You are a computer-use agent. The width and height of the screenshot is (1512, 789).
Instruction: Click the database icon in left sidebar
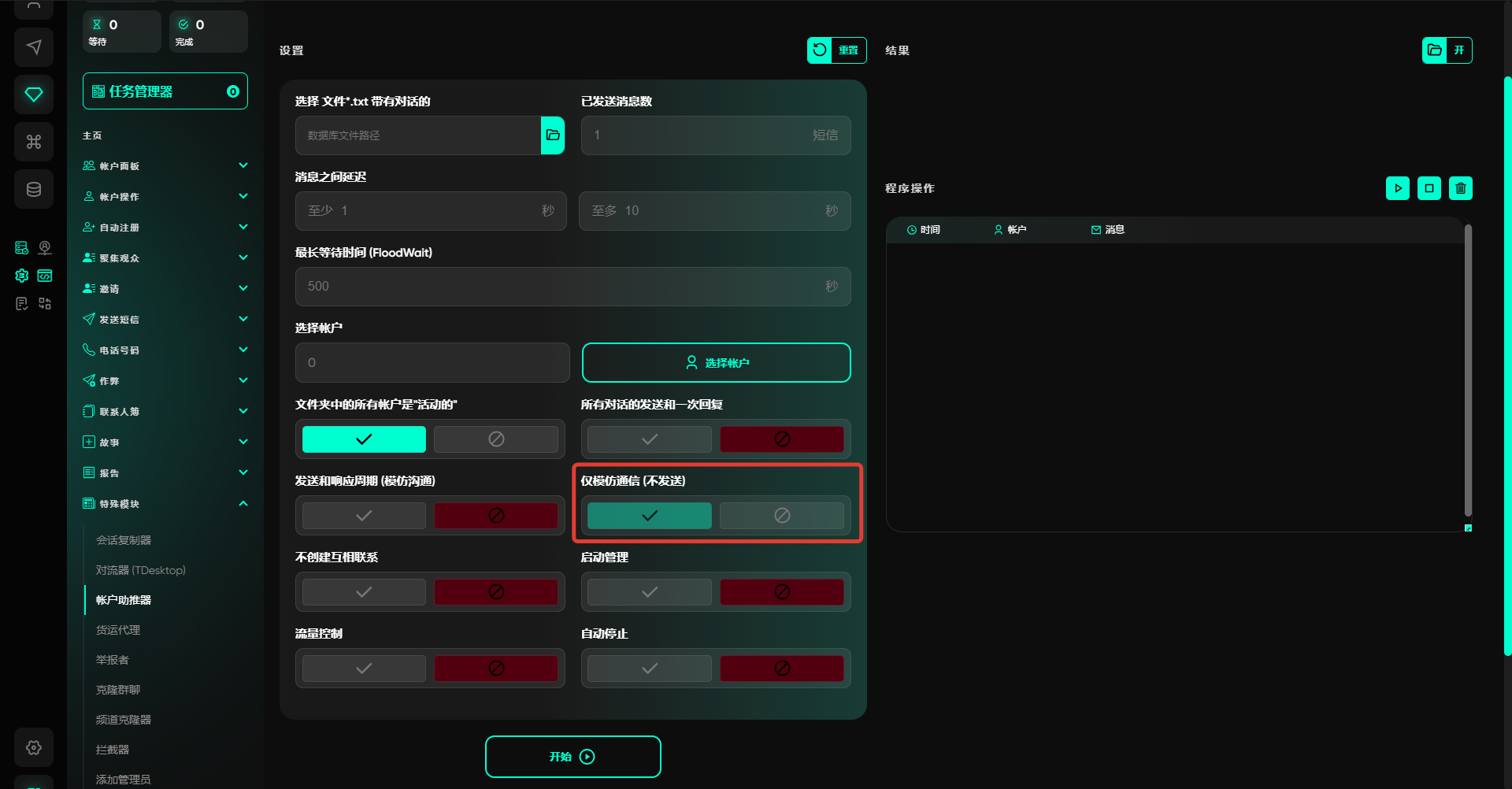coord(34,189)
